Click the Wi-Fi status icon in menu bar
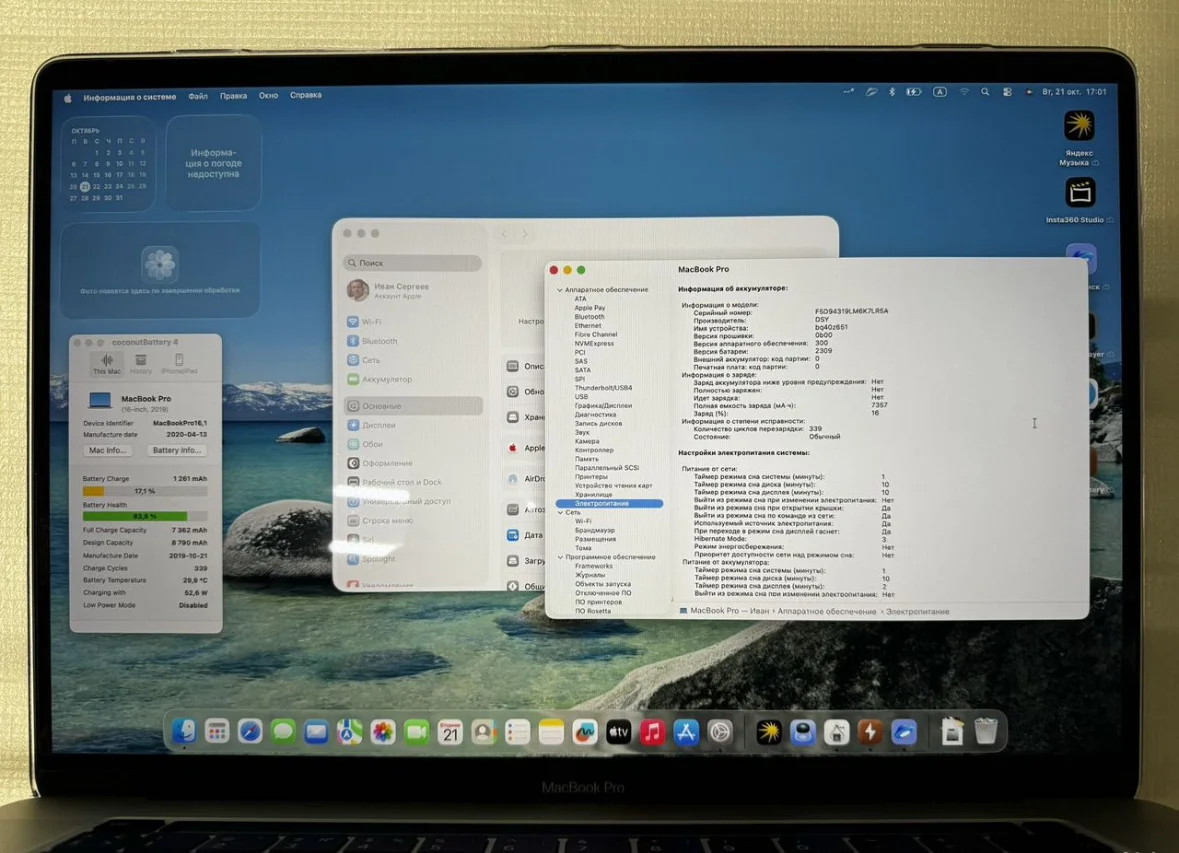Image resolution: width=1179 pixels, height=853 pixels. (963, 92)
